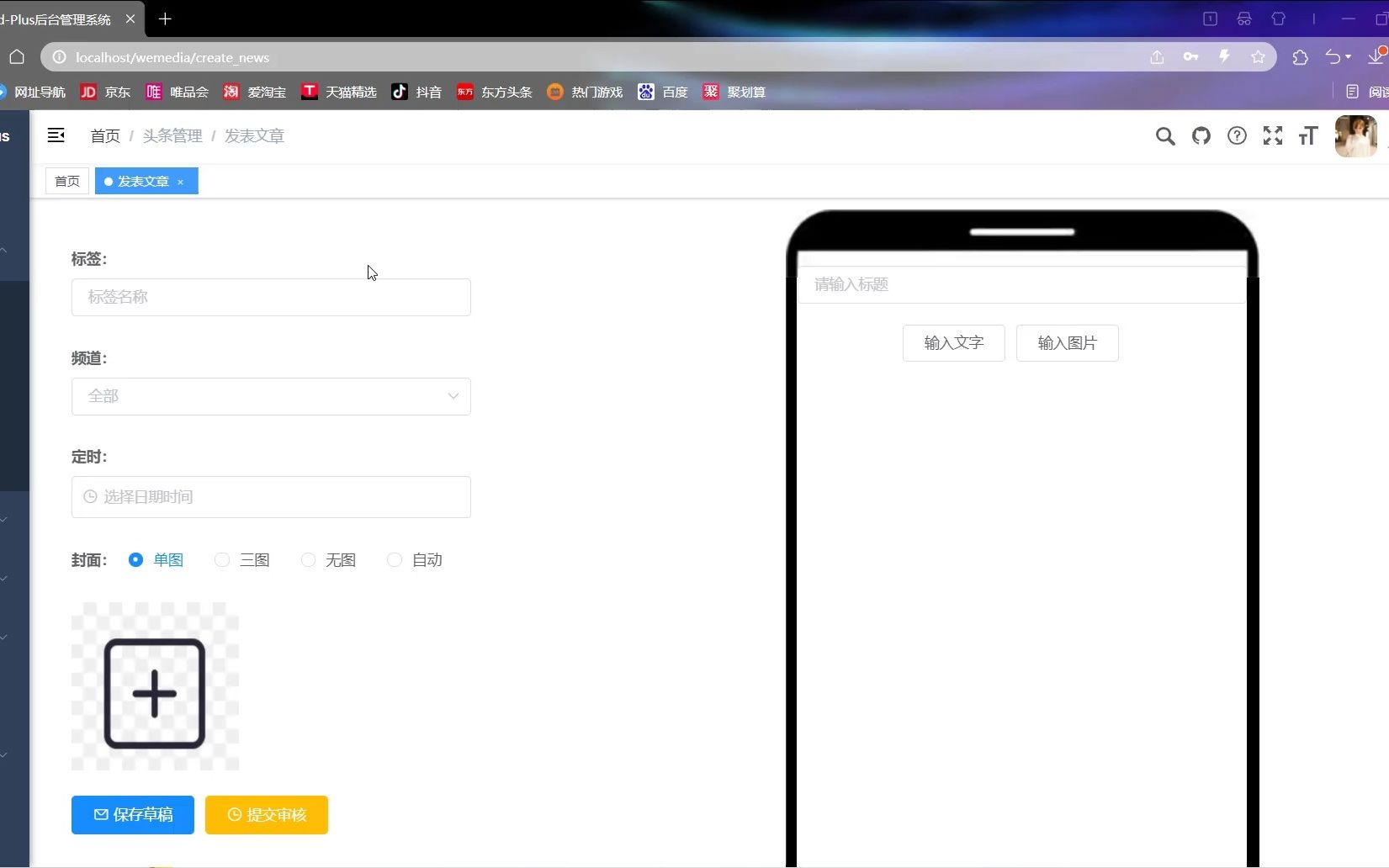Screen dimensions: 1389x868
Task: Select 单图 cover radio option
Action: [x=156, y=560]
